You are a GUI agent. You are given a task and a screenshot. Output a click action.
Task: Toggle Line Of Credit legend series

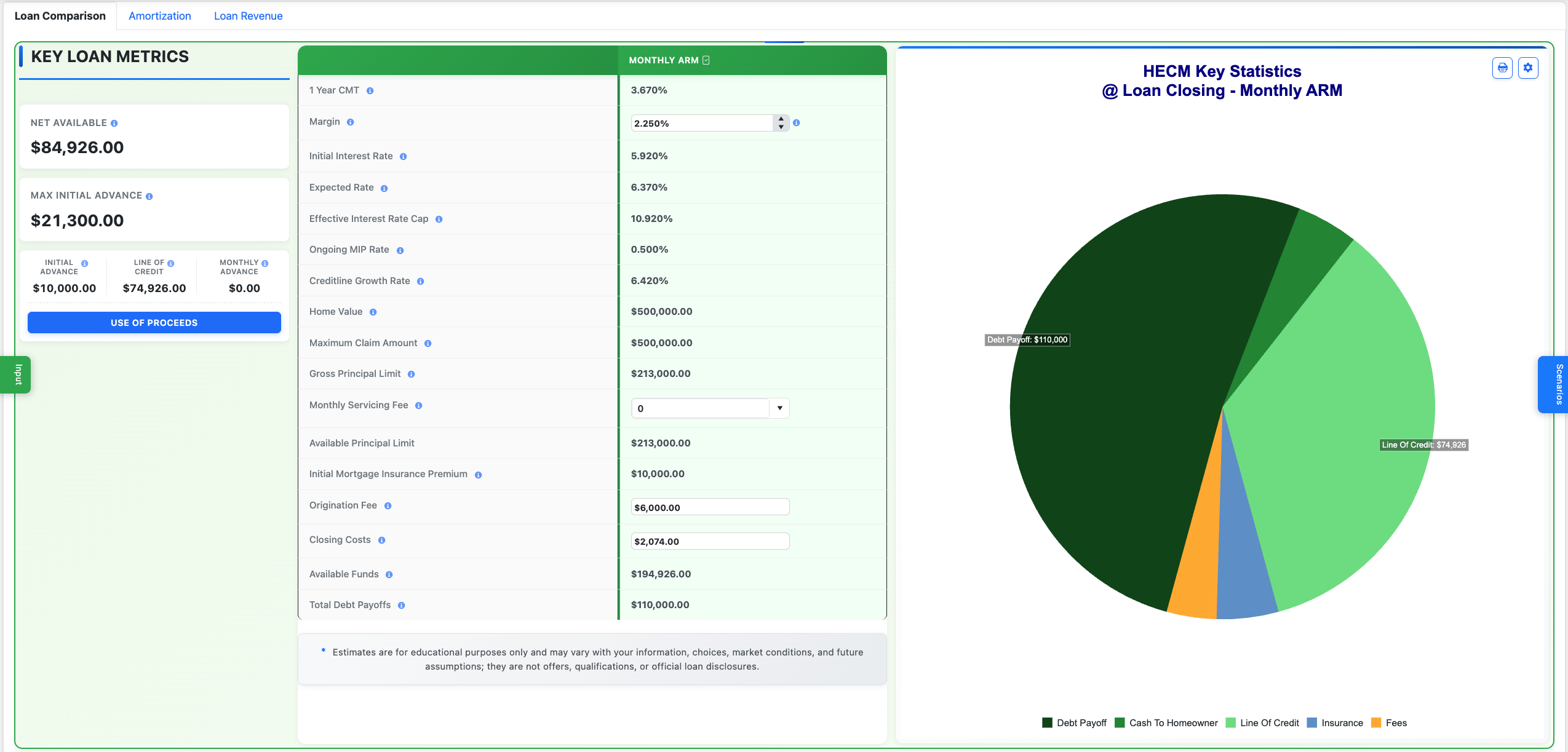(x=1262, y=723)
